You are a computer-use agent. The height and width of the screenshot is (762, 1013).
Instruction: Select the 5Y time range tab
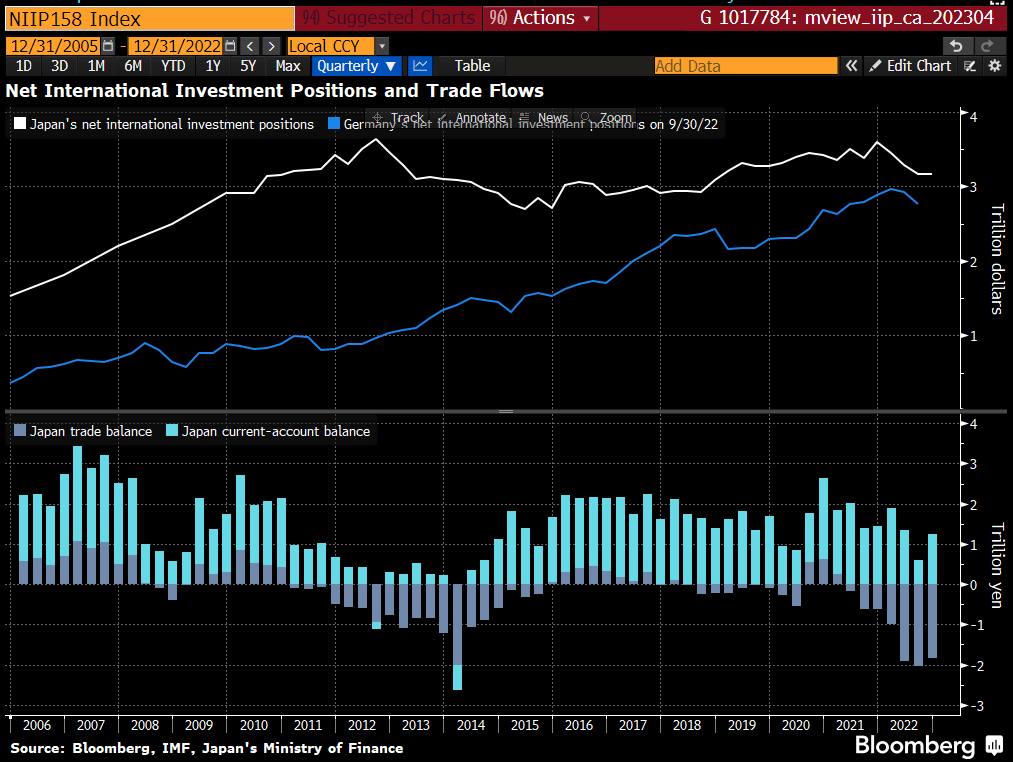248,66
